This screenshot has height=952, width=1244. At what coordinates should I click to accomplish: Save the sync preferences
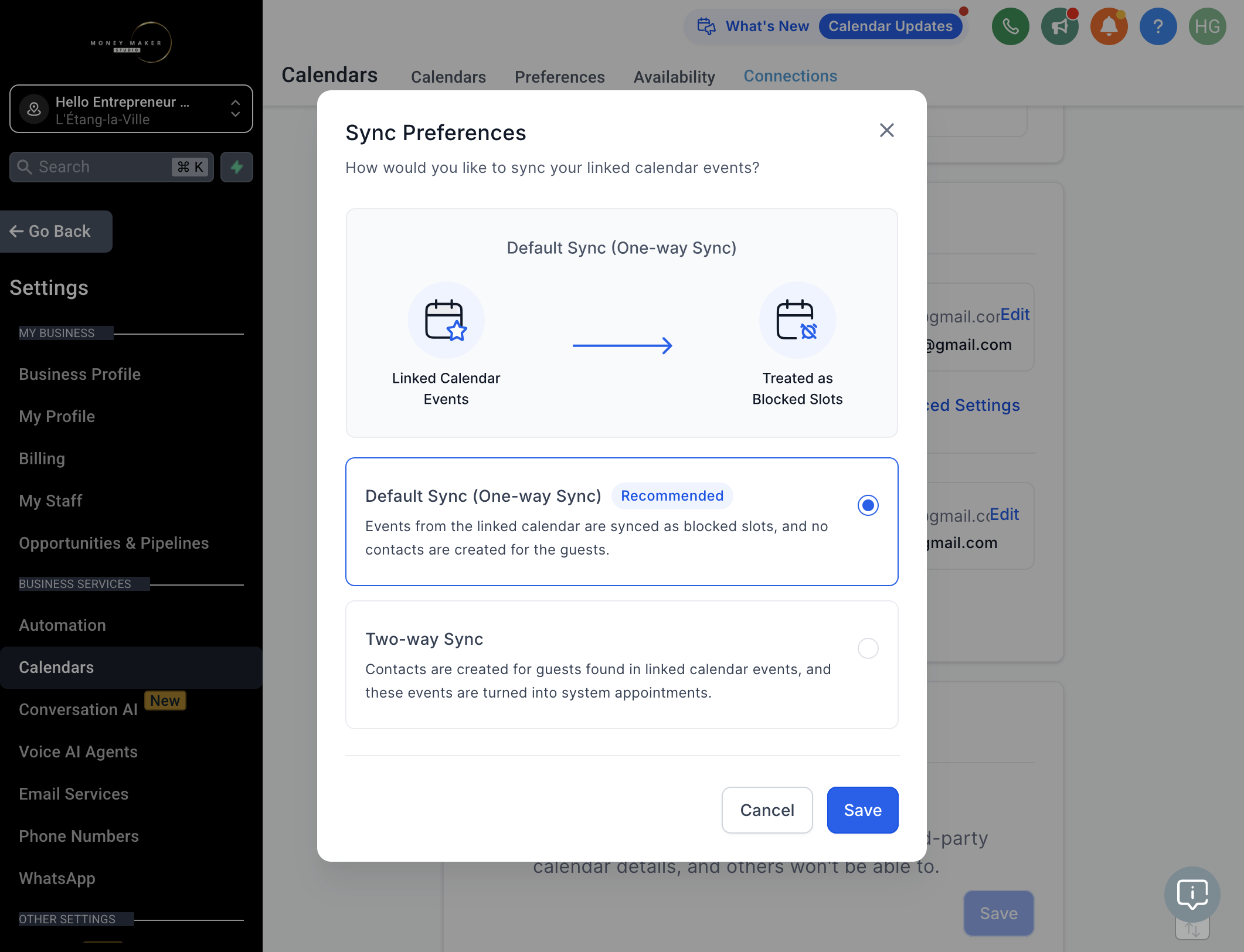[x=862, y=810]
